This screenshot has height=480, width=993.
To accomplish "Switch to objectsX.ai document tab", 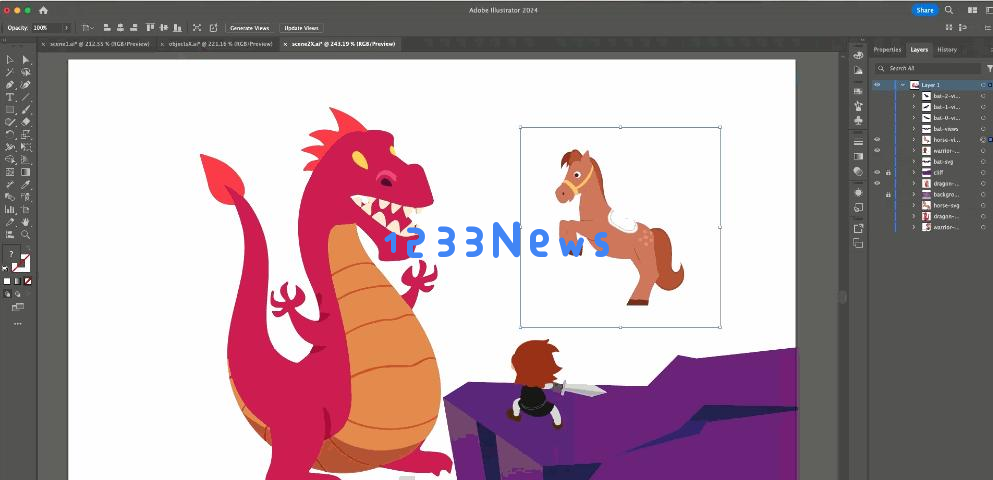I will click(x=220, y=44).
